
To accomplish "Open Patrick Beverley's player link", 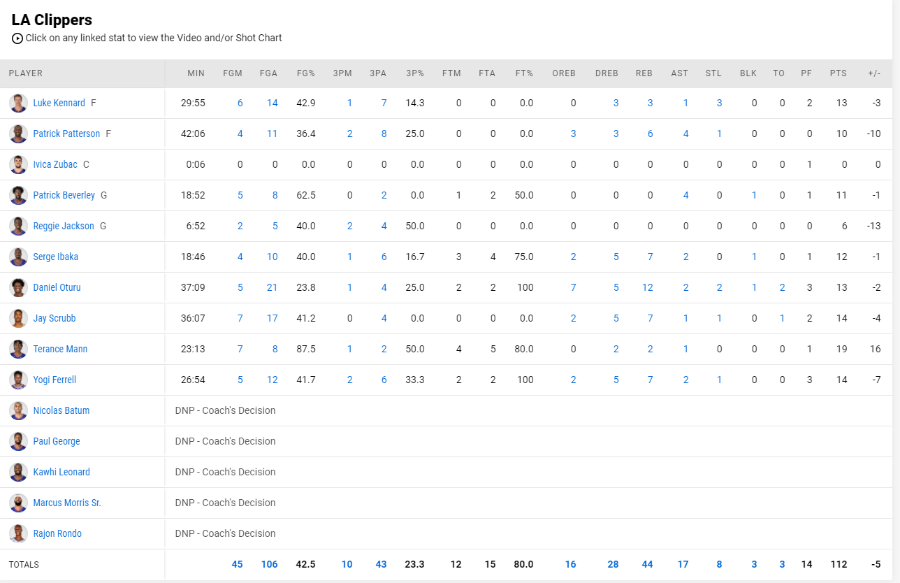I will [64, 195].
